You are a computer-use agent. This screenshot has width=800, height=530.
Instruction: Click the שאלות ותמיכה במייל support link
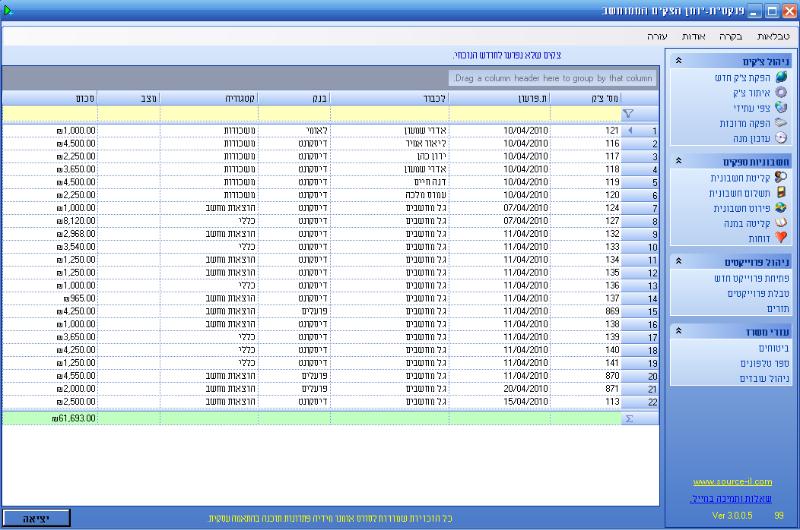tap(731, 499)
